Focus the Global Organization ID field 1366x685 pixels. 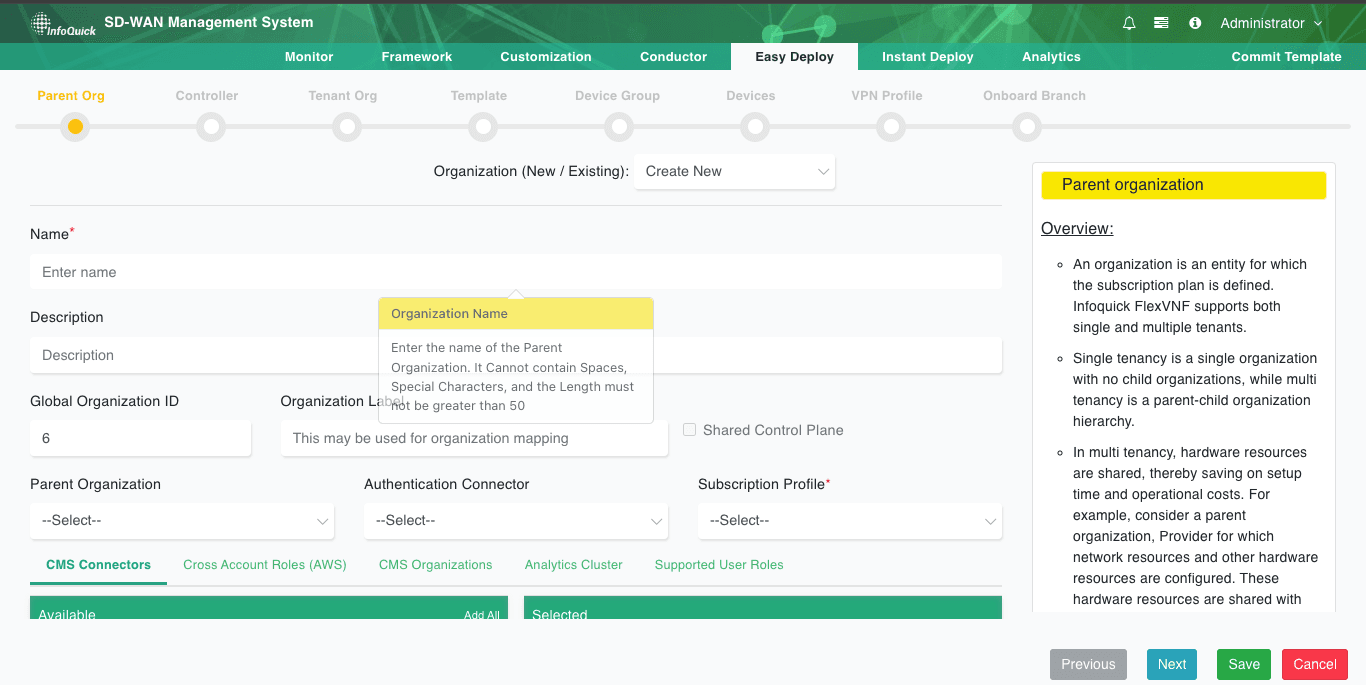[x=140, y=438]
